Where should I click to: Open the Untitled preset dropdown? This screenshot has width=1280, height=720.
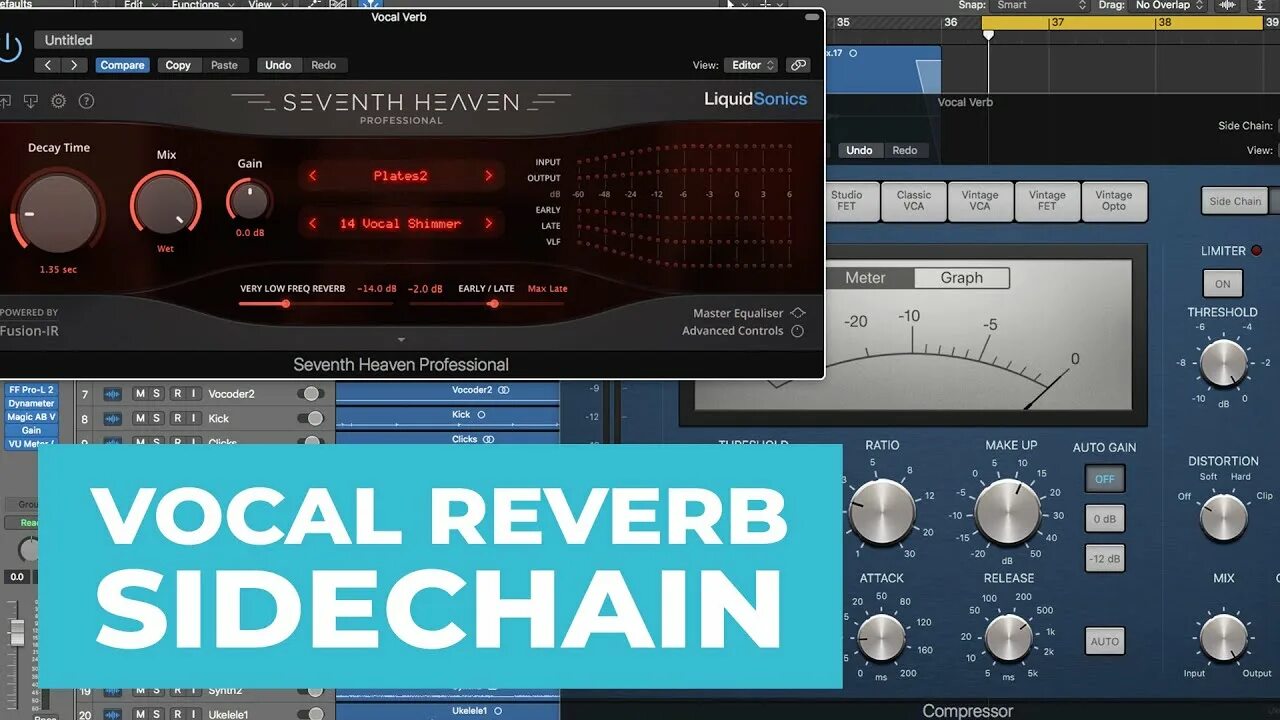pyautogui.click(x=138, y=40)
